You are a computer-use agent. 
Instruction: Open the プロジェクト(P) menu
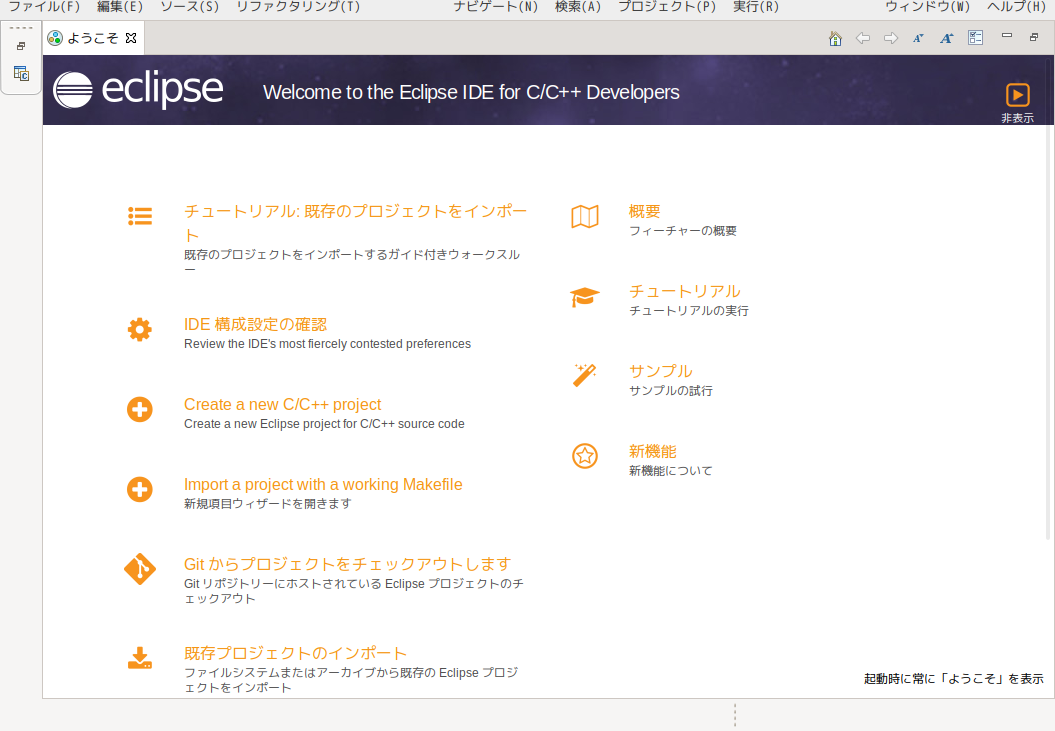[667, 7]
